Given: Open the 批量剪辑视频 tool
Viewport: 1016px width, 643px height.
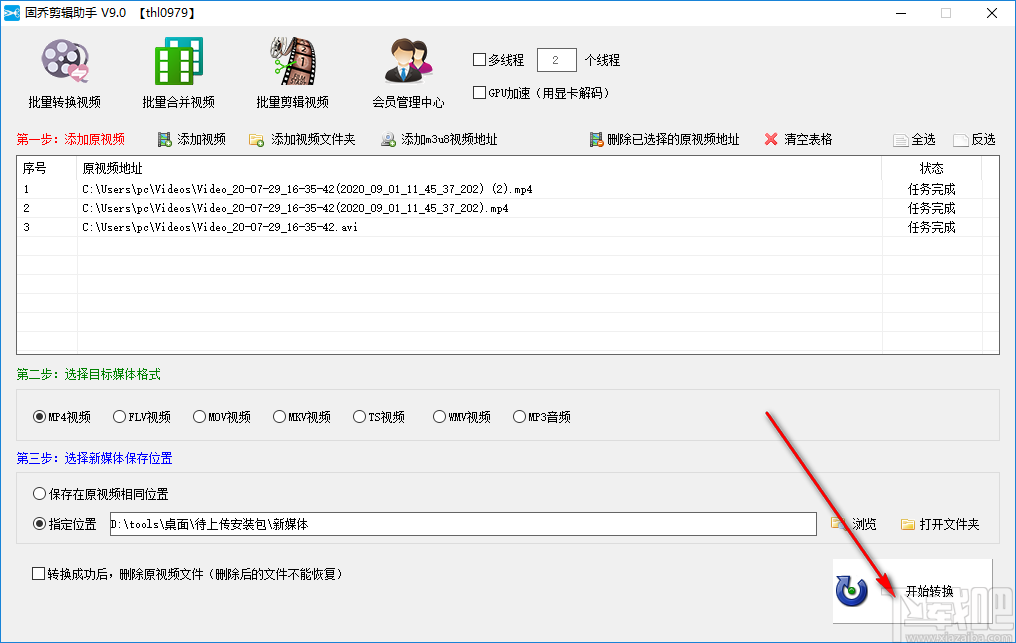Looking at the screenshot, I should 292,73.
